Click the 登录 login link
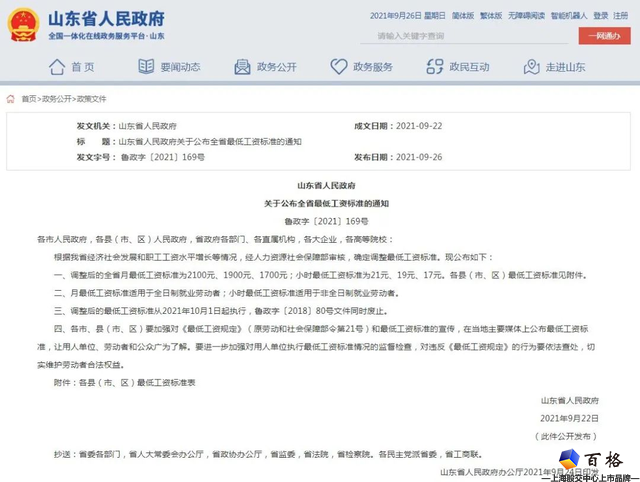The height and width of the screenshot is (482, 640). 600,16
